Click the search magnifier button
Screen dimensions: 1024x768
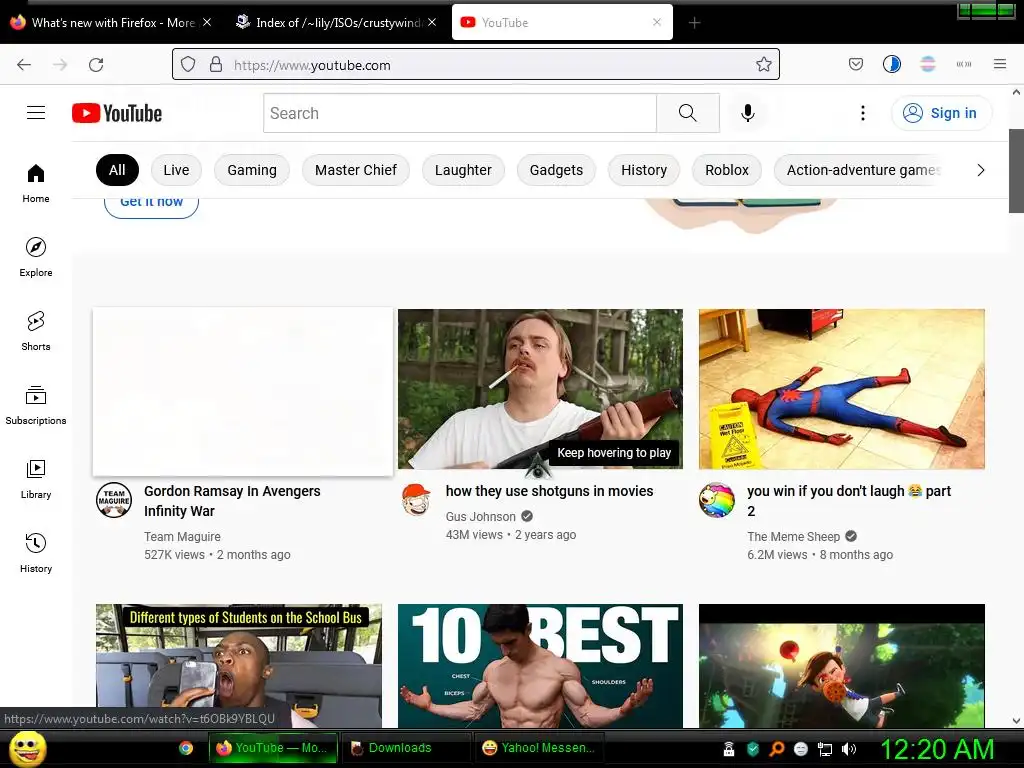688,113
